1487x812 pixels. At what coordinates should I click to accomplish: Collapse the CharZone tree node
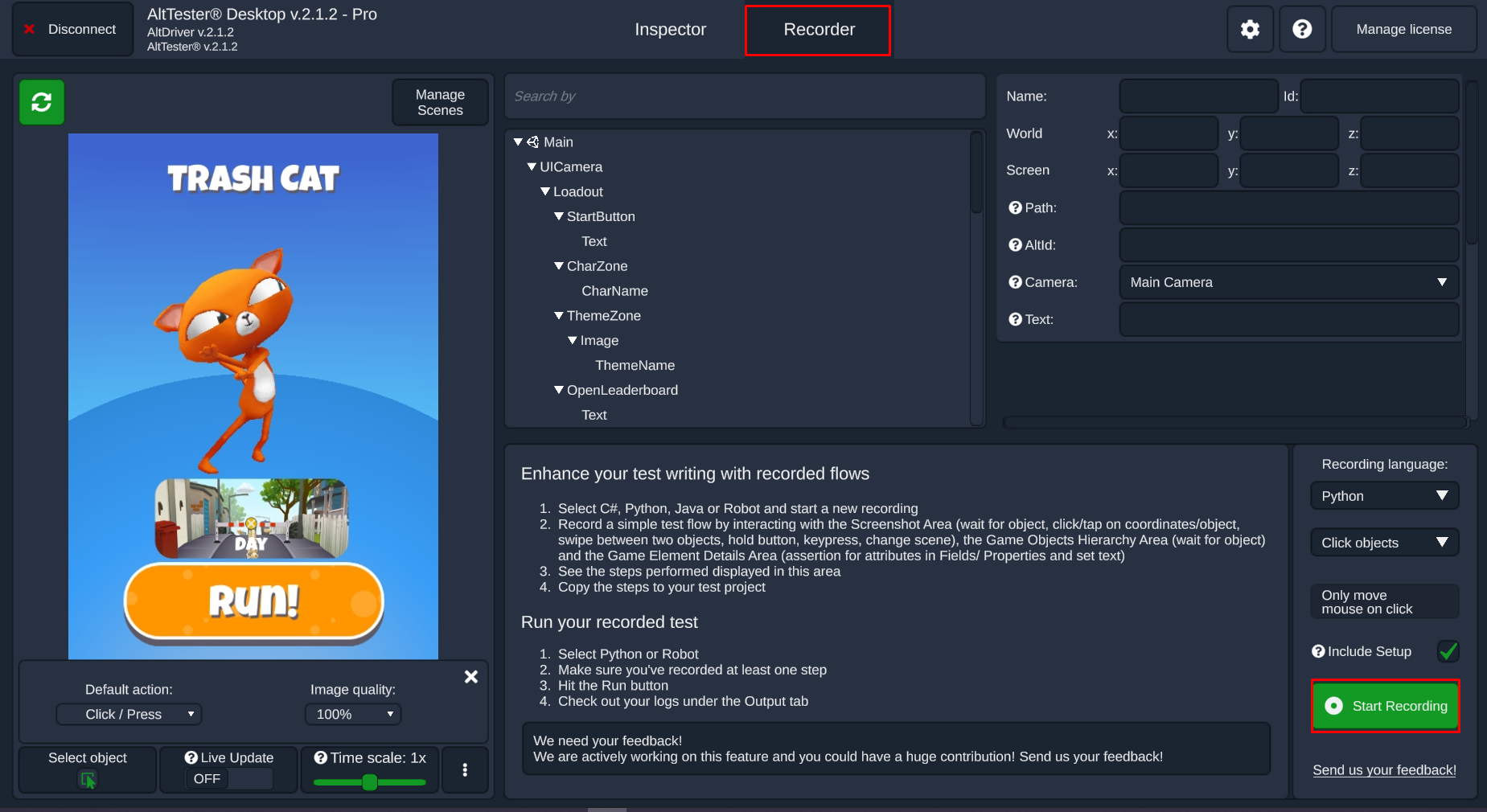[557, 266]
